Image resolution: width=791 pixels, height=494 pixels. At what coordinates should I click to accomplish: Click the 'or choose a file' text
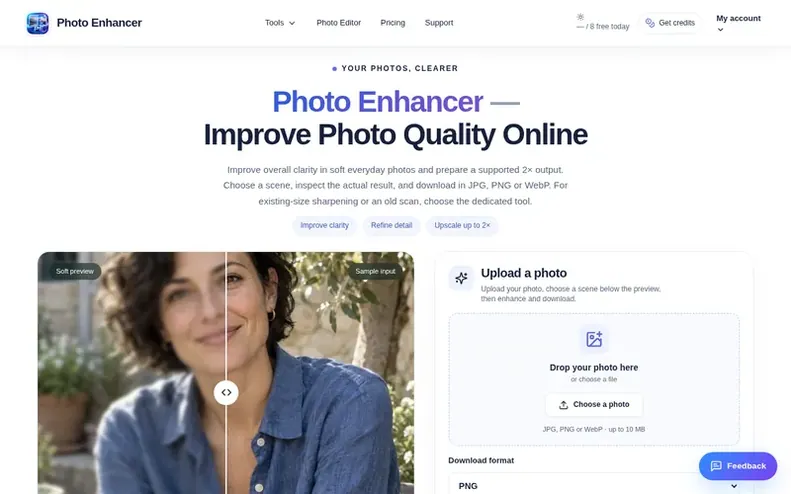point(594,379)
